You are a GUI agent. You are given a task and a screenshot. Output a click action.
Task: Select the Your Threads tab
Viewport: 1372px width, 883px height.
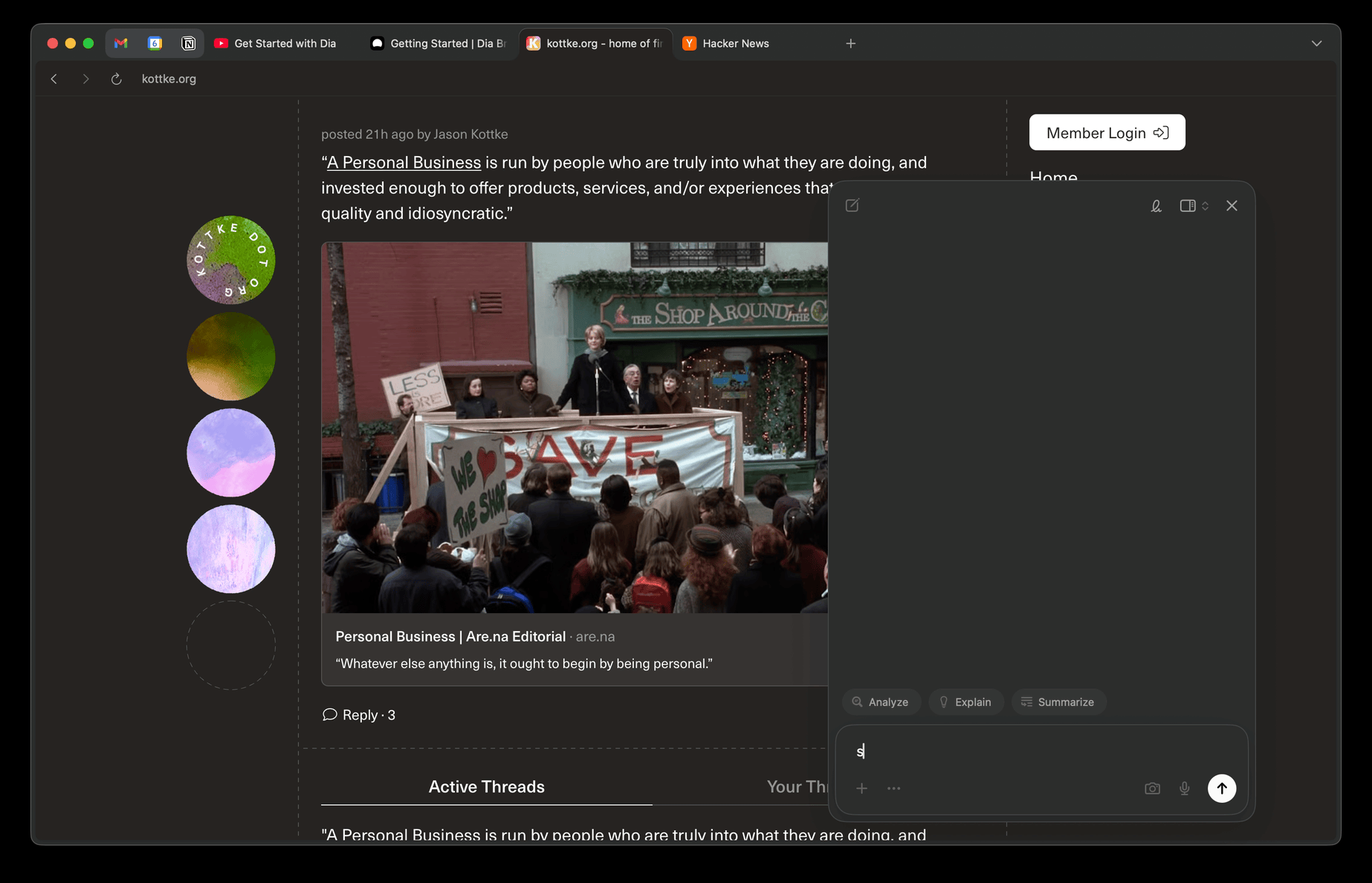798,786
